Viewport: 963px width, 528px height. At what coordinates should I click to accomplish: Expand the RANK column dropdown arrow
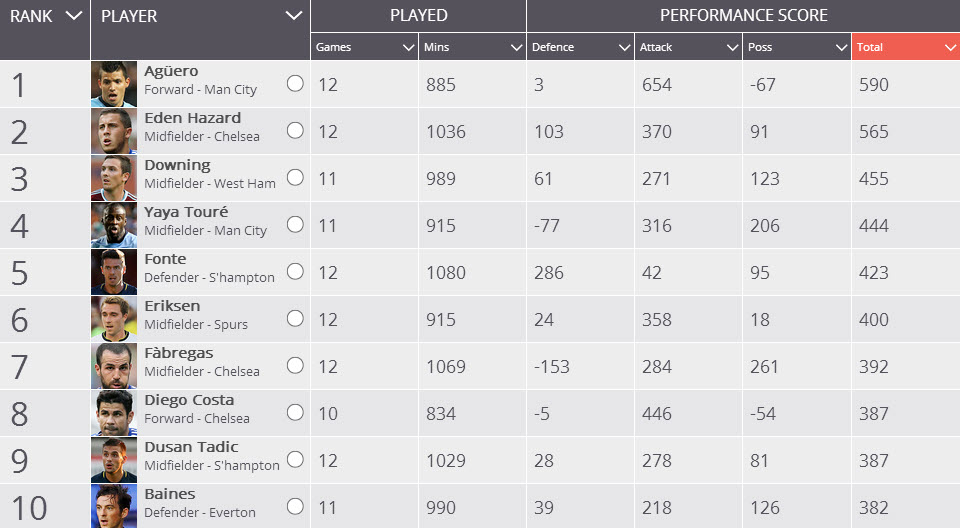click(x=73, y=16)
